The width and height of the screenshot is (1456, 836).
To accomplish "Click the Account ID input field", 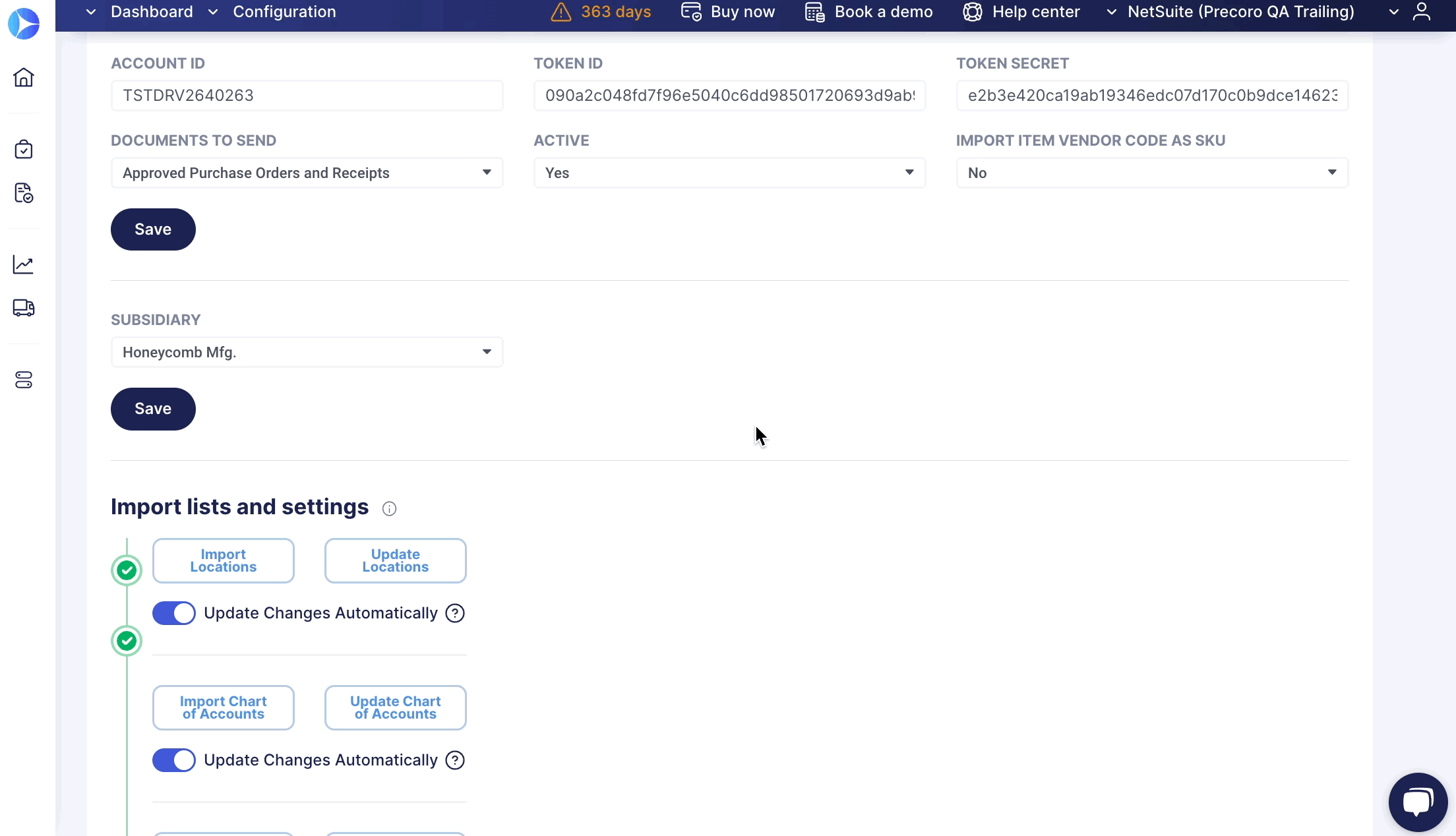I will coord(307,95).
